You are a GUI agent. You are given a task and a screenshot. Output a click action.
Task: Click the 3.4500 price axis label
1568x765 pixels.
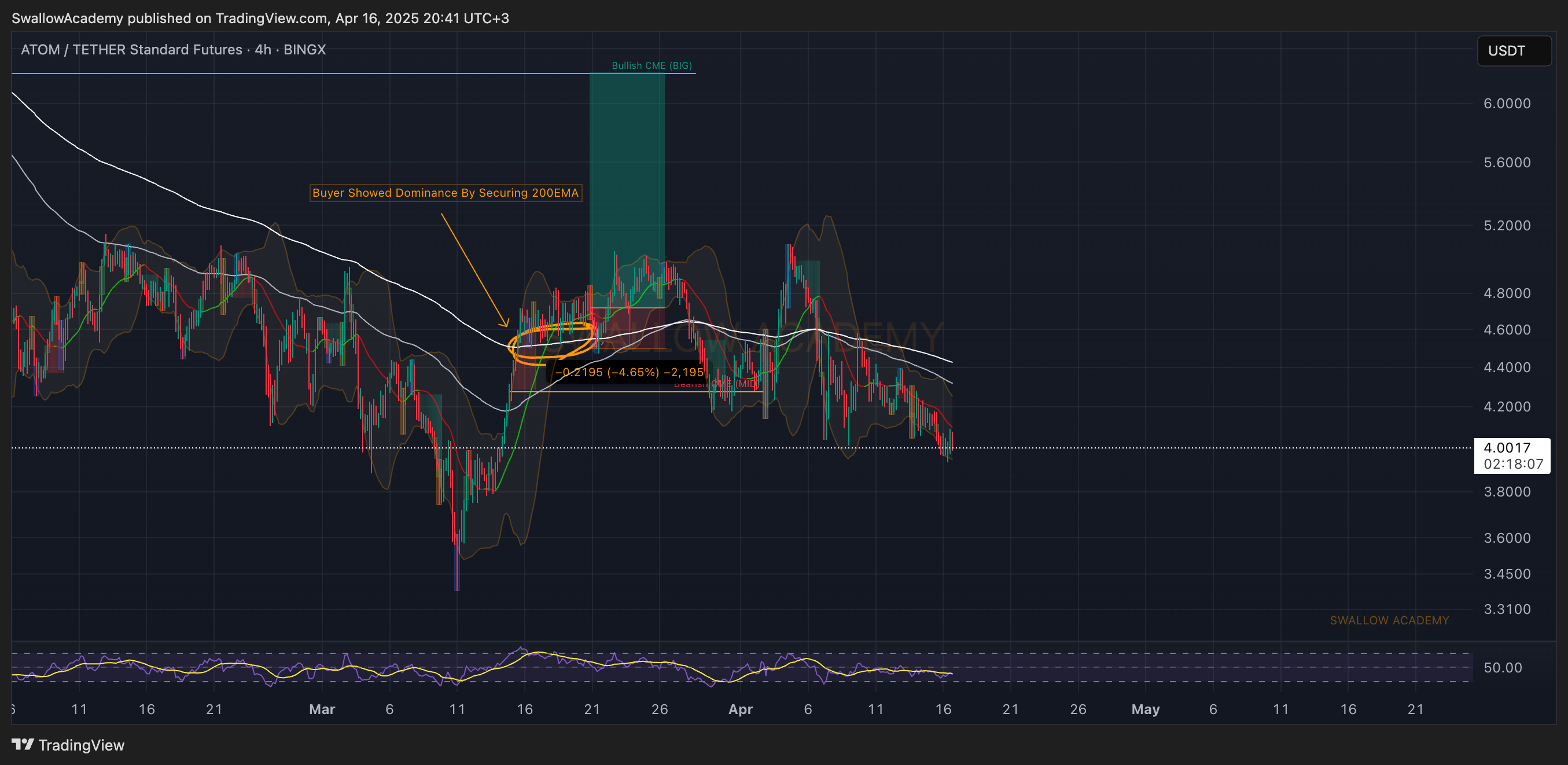coord(1507,574)
